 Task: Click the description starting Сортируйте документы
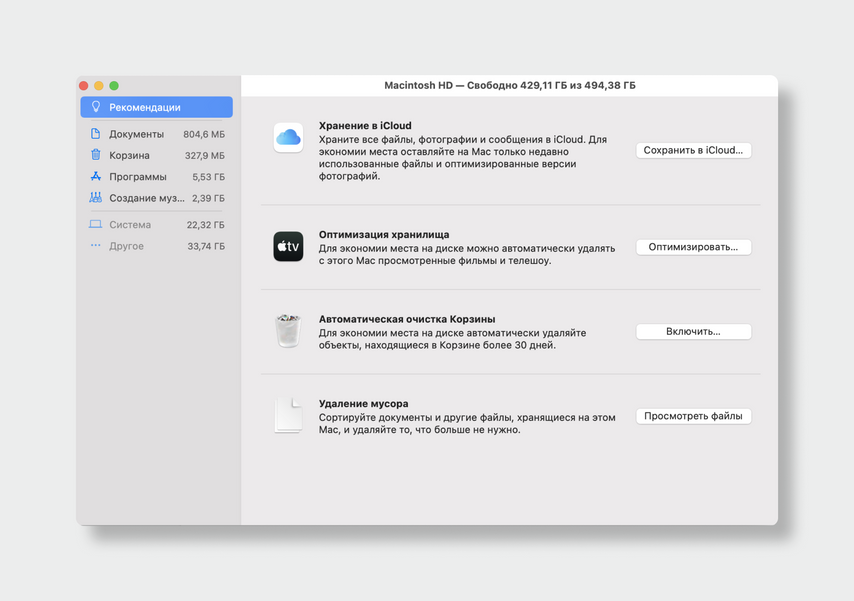(467, 424)
